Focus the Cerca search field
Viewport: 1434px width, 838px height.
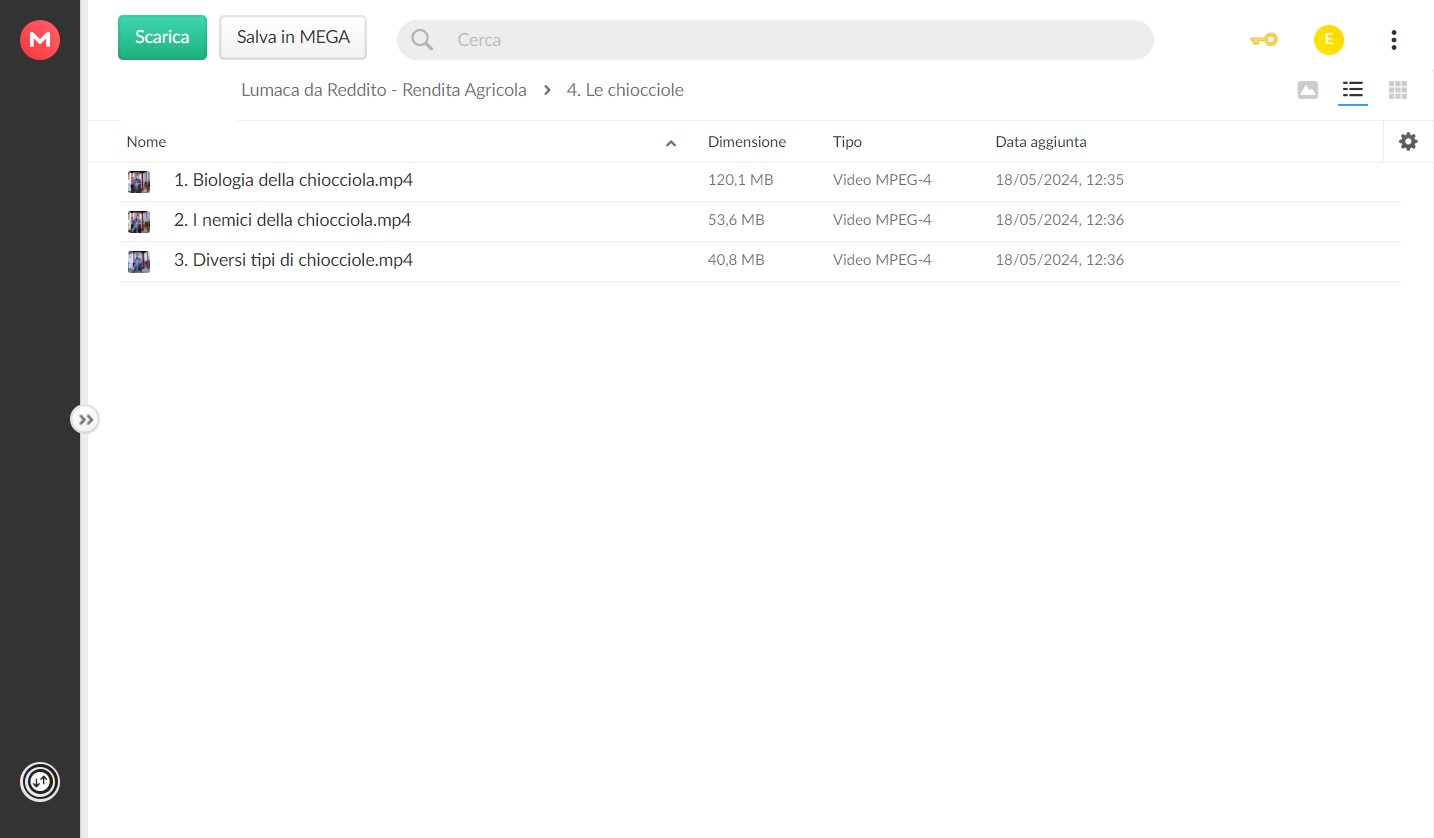pos(775,40)
